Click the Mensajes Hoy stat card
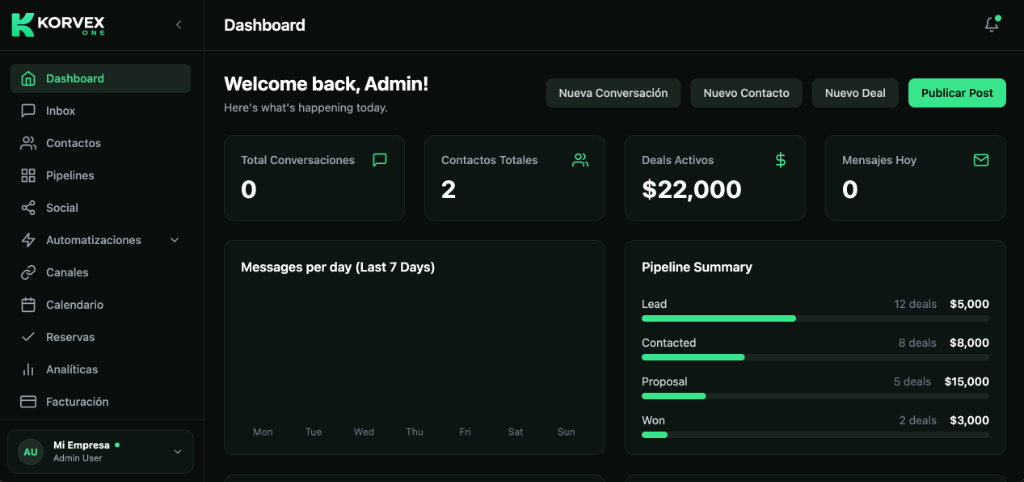Viewport: 1024px width, 482px height. [x=916, y=178]
